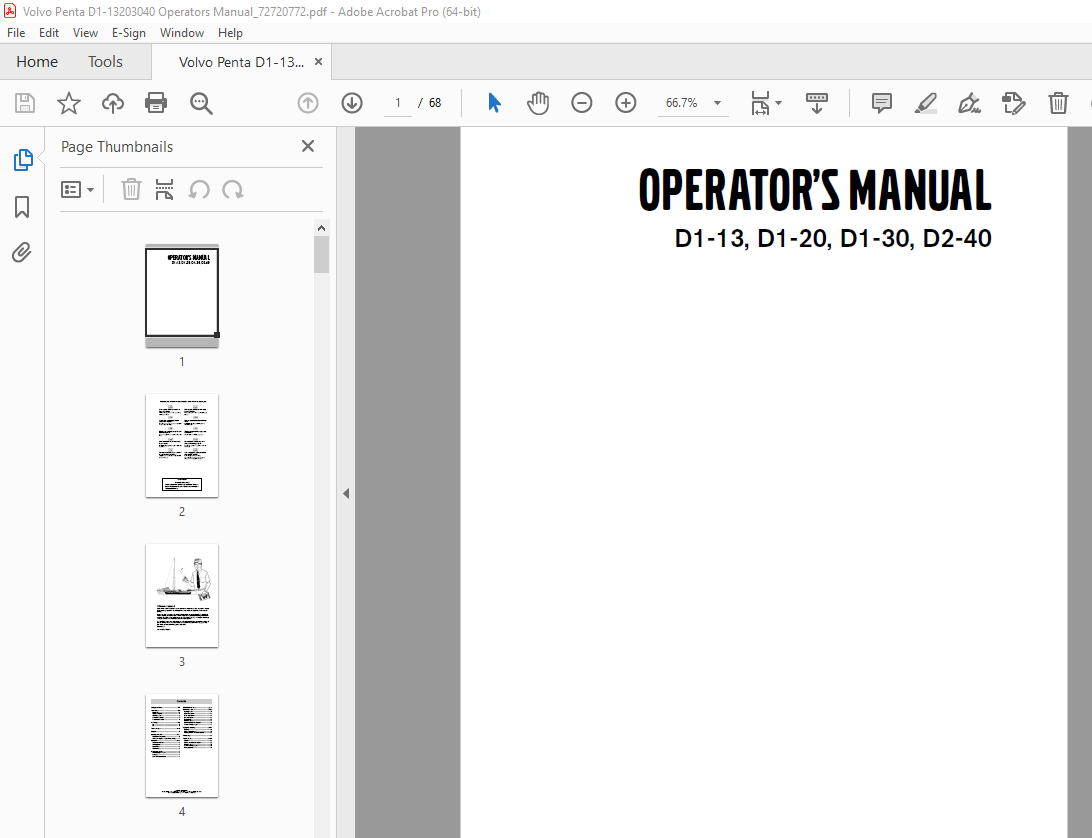This screenshot has height=838, width=1092.
Task: Zoom in with plus button
Action: (625, 103)
